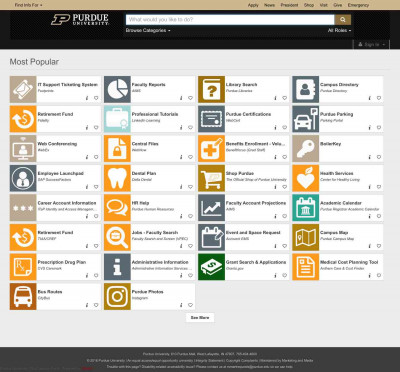This screenshot has height=372, width=400.
Task: Click the Bus Routes bus icon
Action: 23,297
